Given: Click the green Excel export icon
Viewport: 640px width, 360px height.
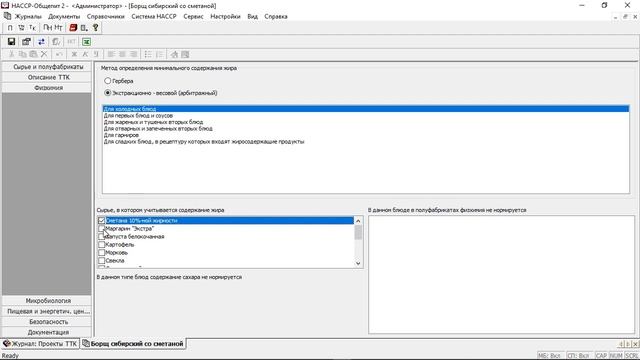Looking at the screenshot, I should pyautogui.click(x=87, y=42).
